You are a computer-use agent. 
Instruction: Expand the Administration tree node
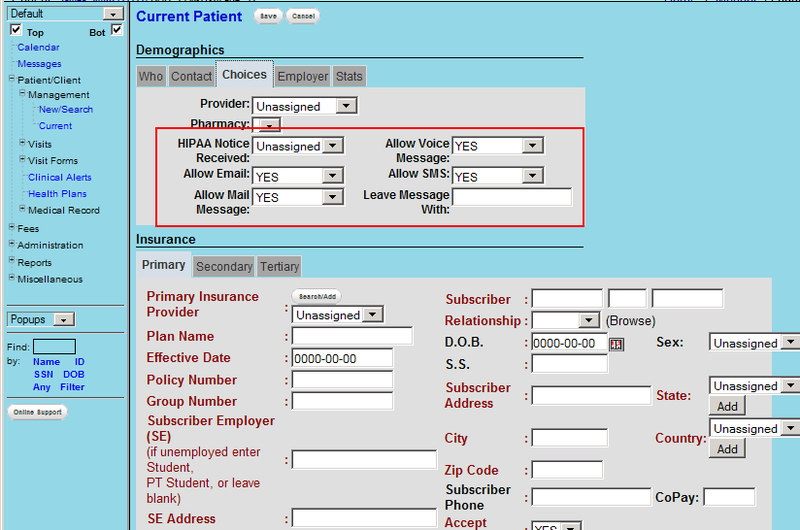(12, 245)
